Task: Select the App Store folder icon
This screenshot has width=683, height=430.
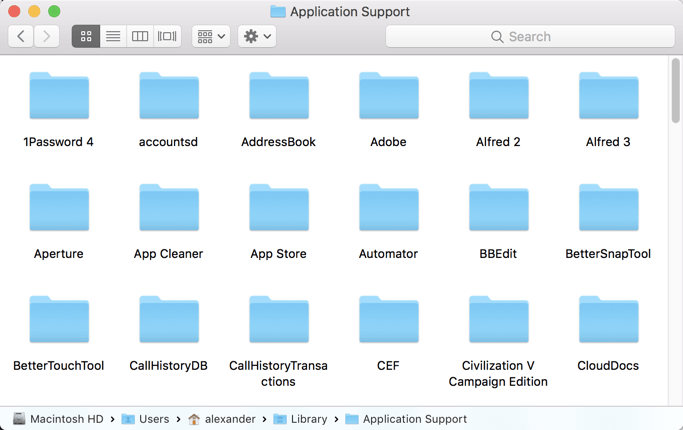Action: click(279, 207)
